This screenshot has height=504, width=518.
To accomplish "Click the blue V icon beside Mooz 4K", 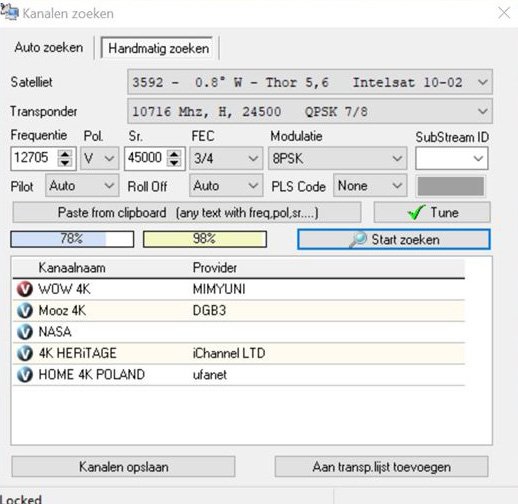I will pos(25,310).
